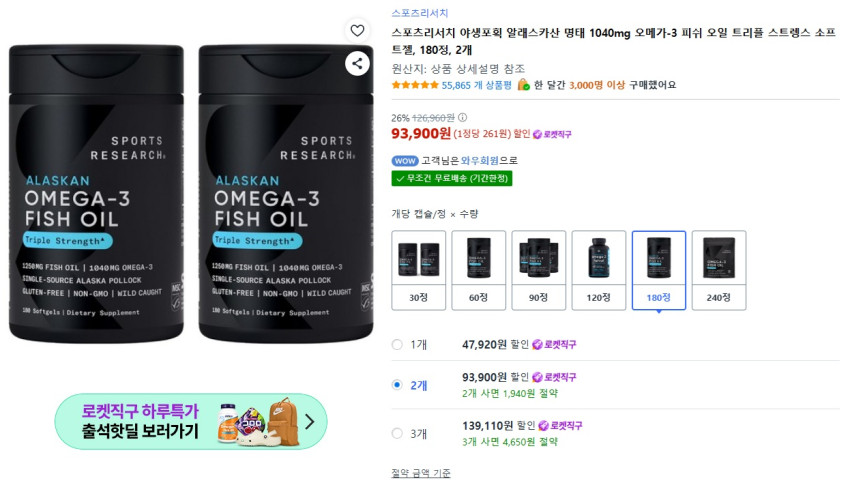The width and height of the screenshot is (850, 500).
Task: Open the 55,865개 상품평 reviews link
Action: click(477, 85)
